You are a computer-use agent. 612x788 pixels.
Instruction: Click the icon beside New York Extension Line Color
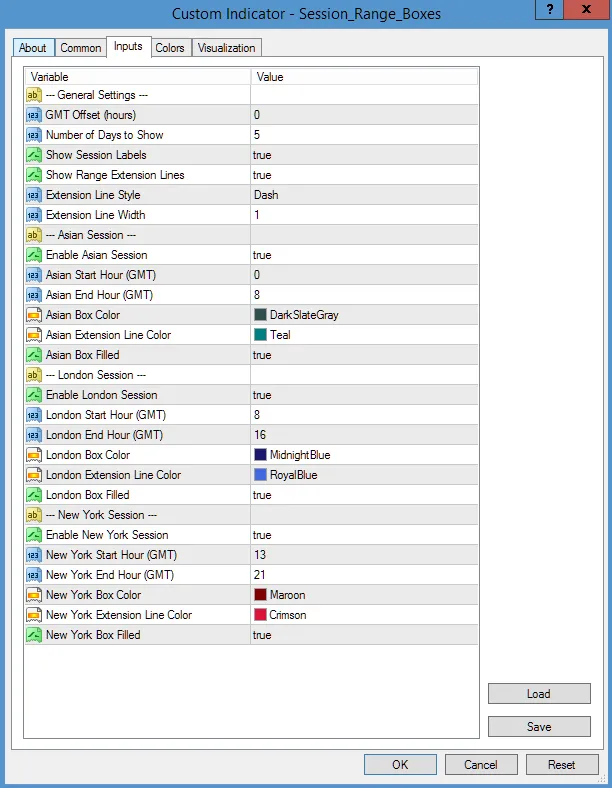(34, 615)
